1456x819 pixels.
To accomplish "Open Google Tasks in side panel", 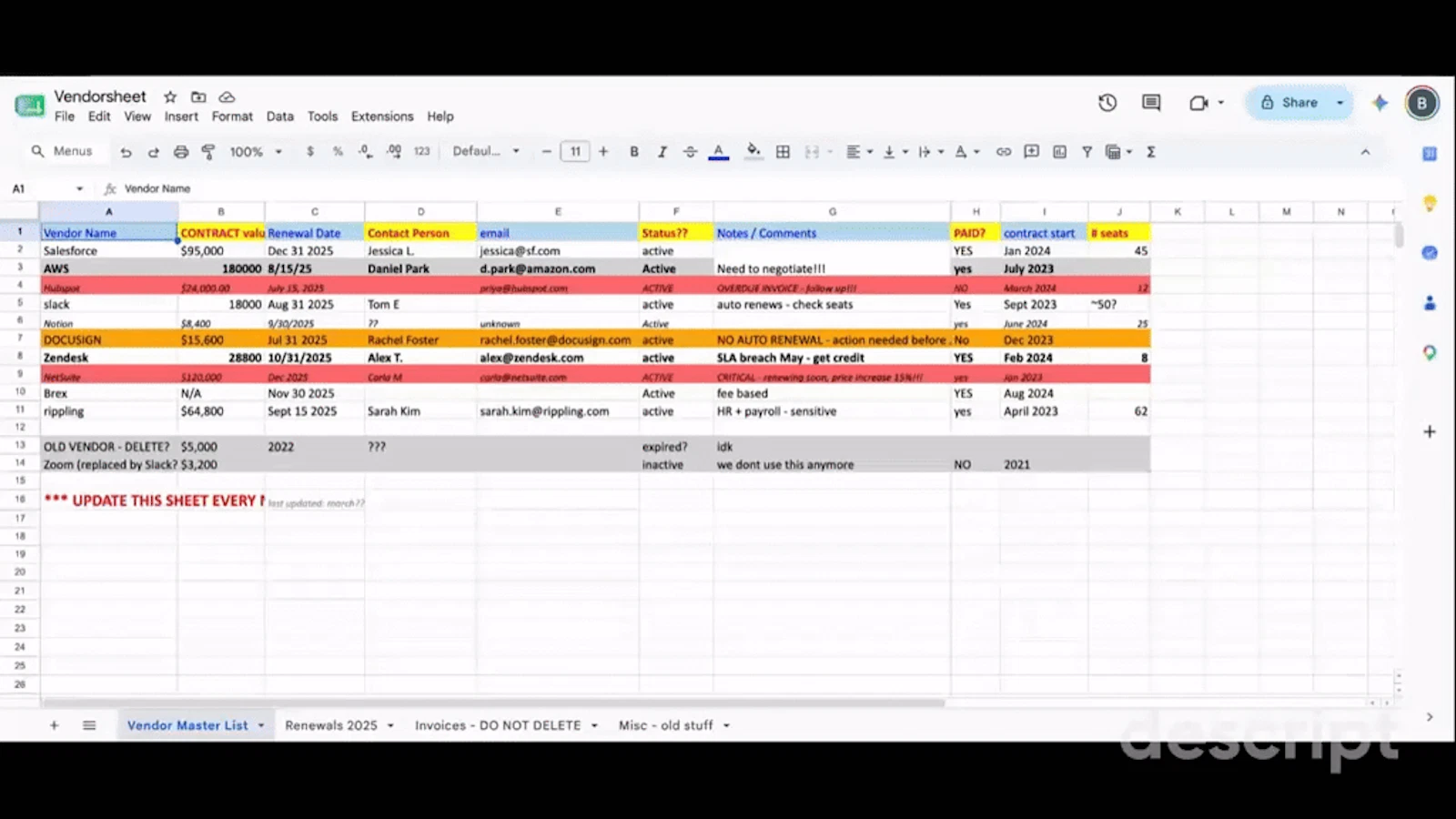I will tap(1430, 253).
